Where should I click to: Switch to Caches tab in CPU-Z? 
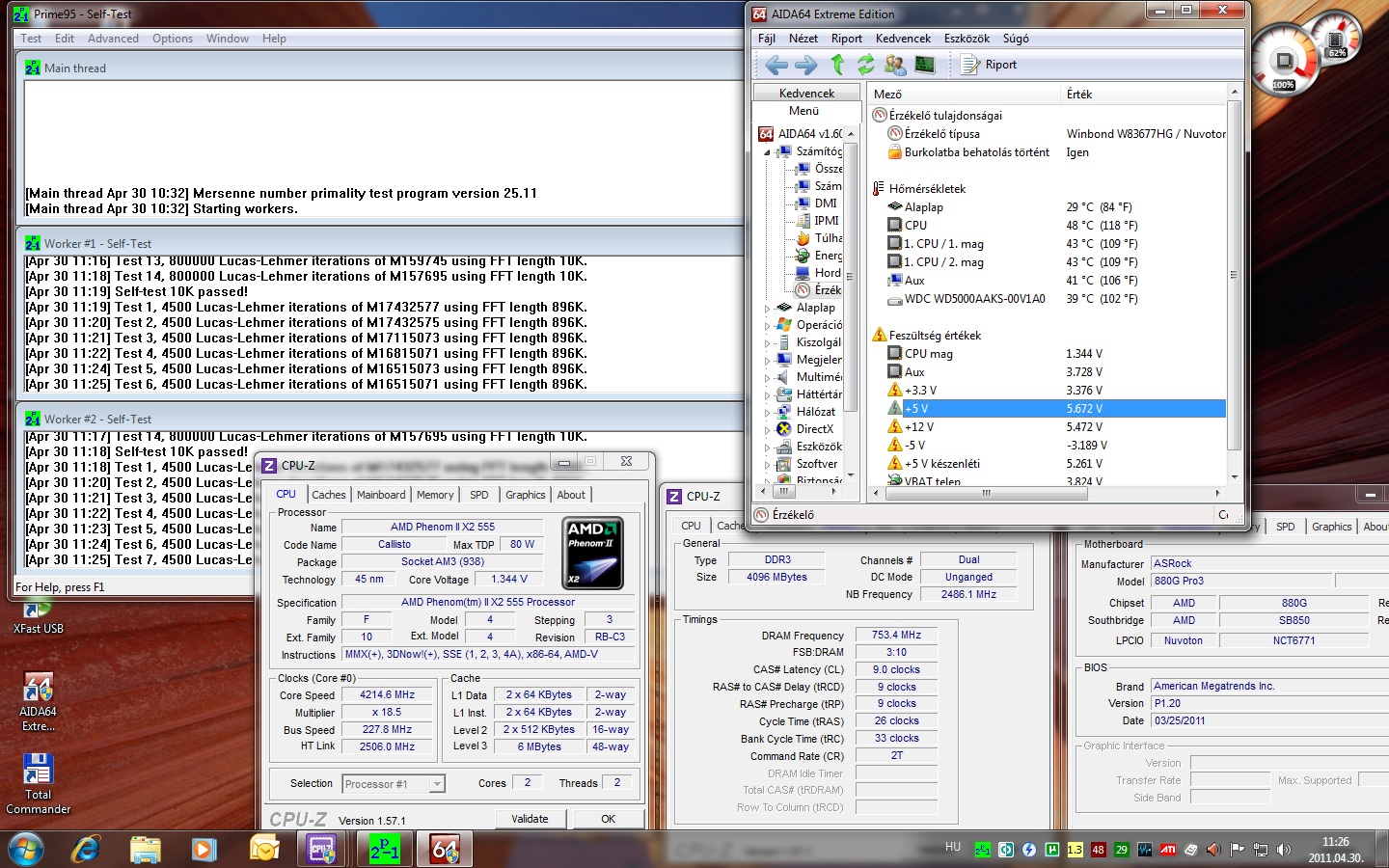[x=328, y=495]
